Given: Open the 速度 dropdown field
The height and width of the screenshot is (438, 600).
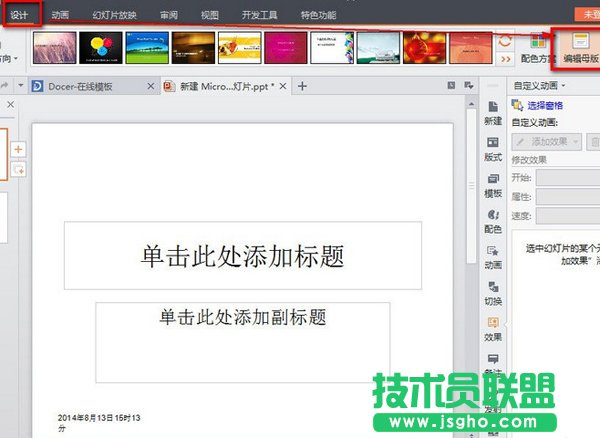Looking at the screenshot, I should click(x=568, y=216).
